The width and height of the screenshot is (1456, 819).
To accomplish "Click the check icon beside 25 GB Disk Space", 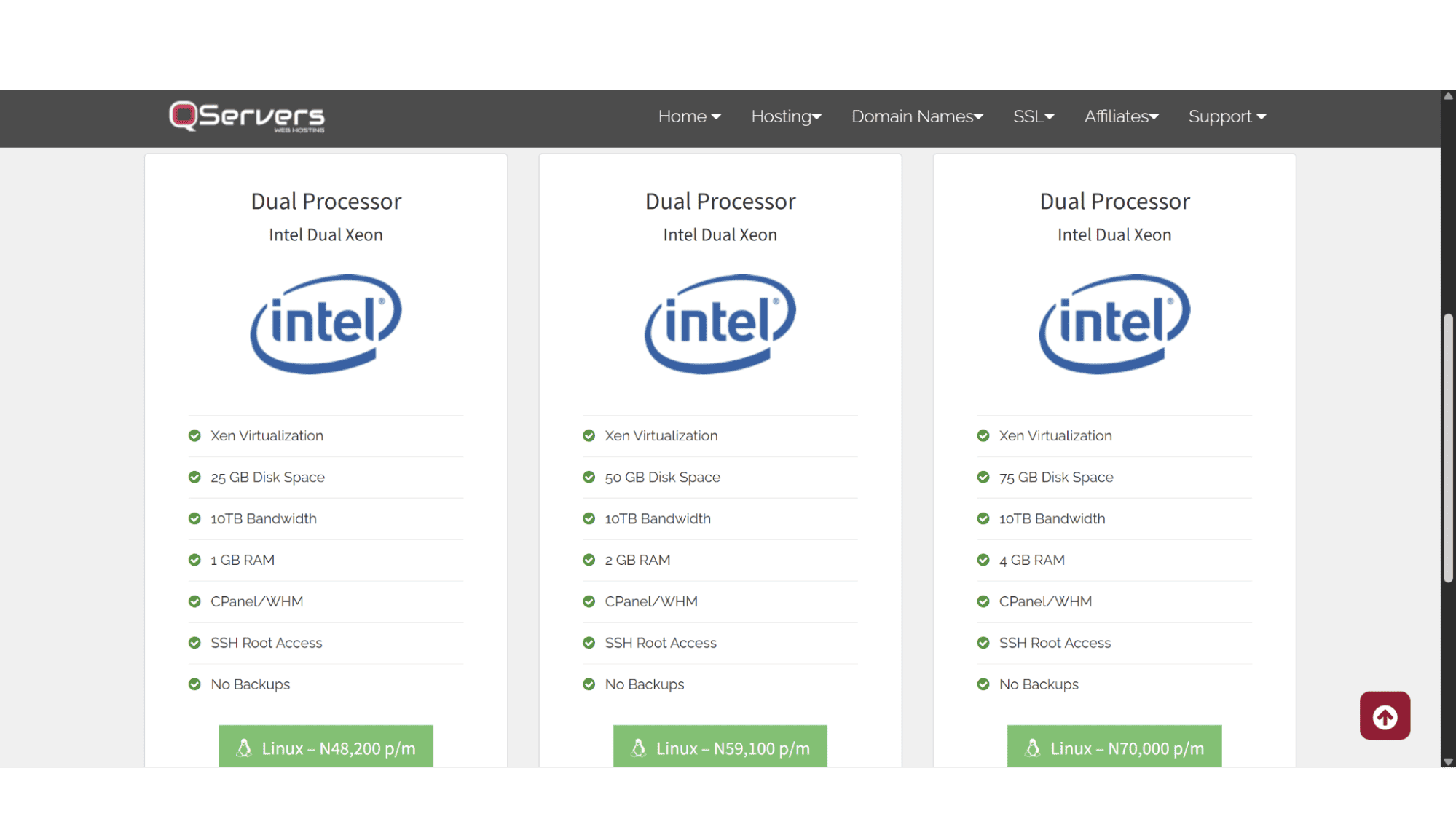I will pyautogui.click(x=194, y=477).
